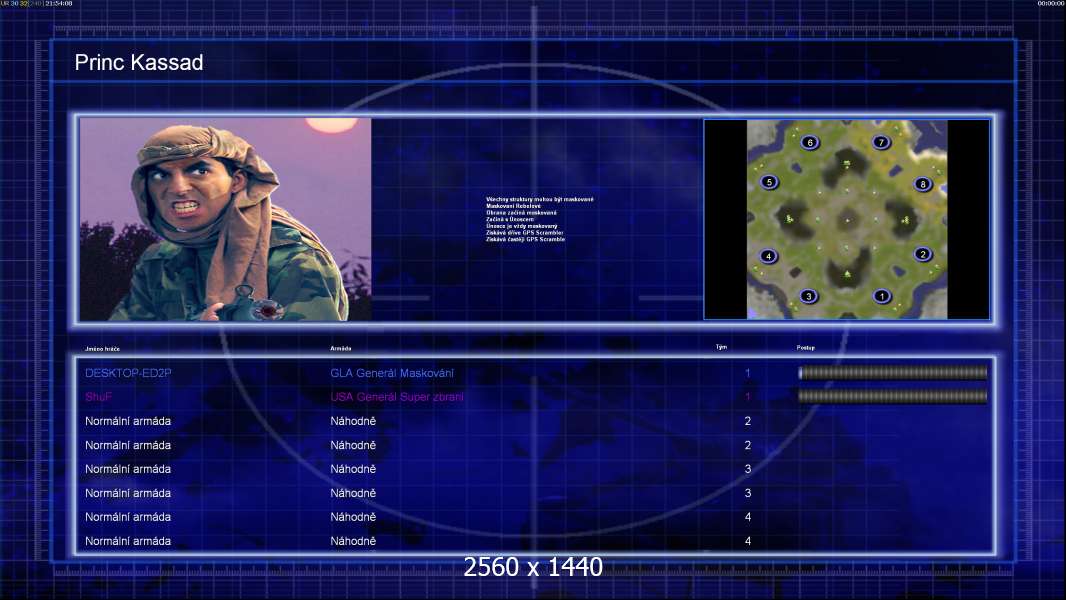Image resolution: width=1066 pixels, height=600 pixels.
Task: Click start position 4 marker on minimap
Action: 768,255
